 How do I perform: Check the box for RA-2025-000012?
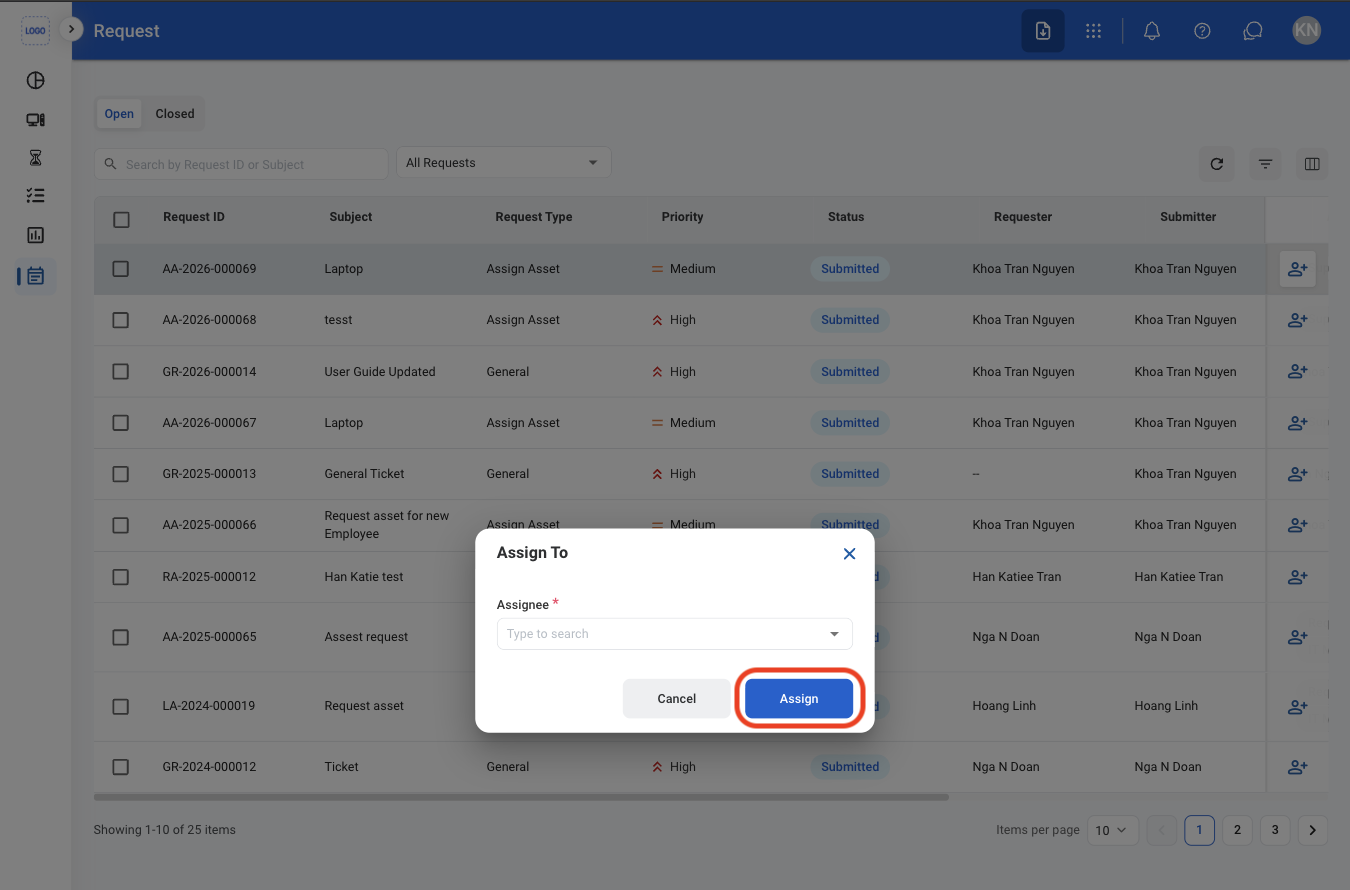[x=121, y=577]
